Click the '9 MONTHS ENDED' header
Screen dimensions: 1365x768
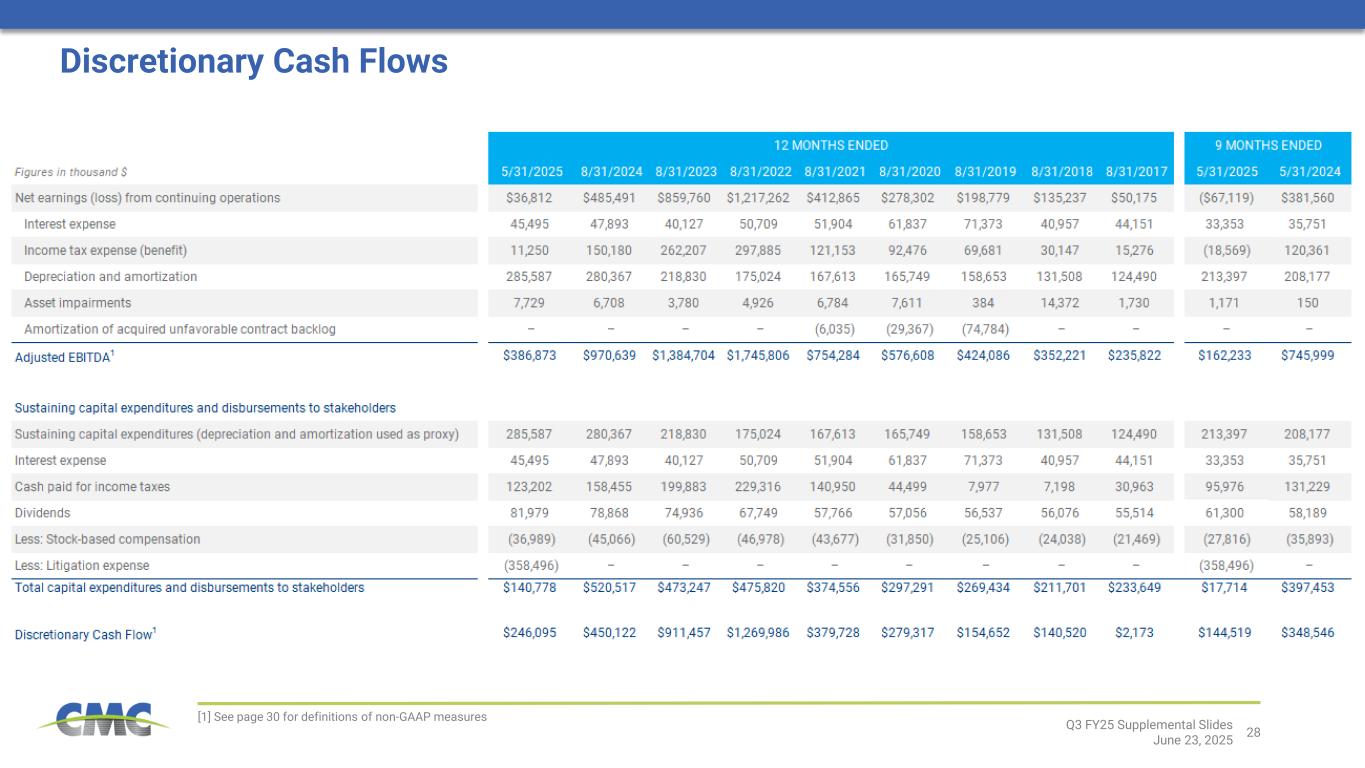click(1268, 146)
